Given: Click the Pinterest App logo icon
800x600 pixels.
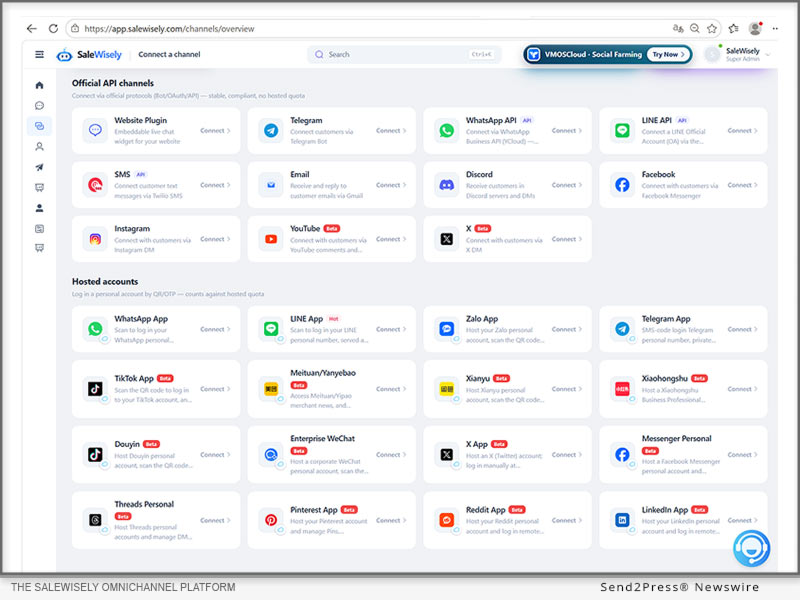Looking at the screenshot, I should (x=271, y=520).
